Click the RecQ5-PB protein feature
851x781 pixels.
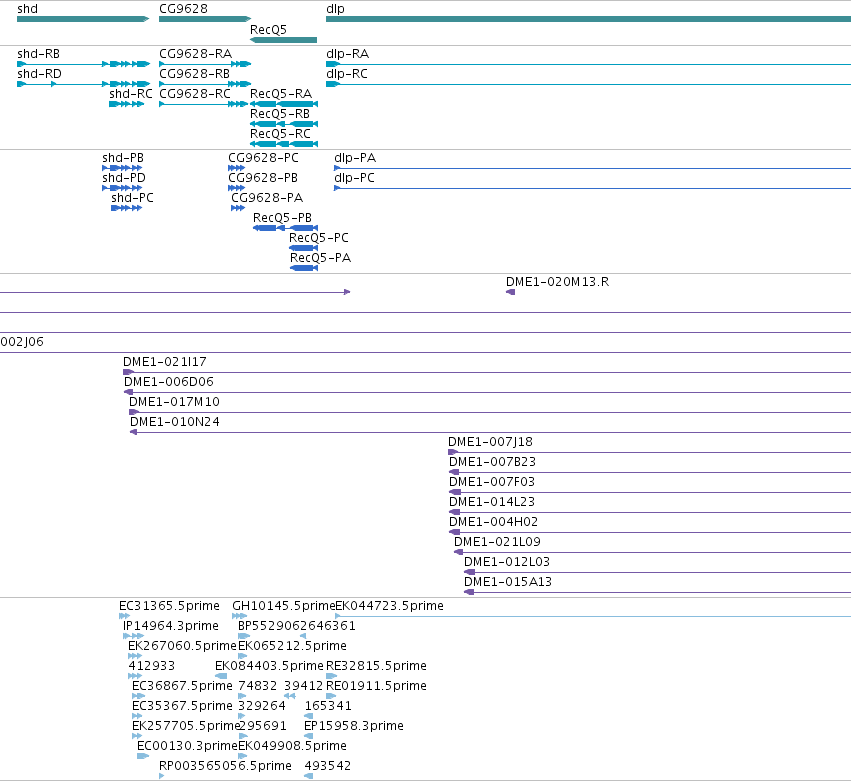click(285, 228)
